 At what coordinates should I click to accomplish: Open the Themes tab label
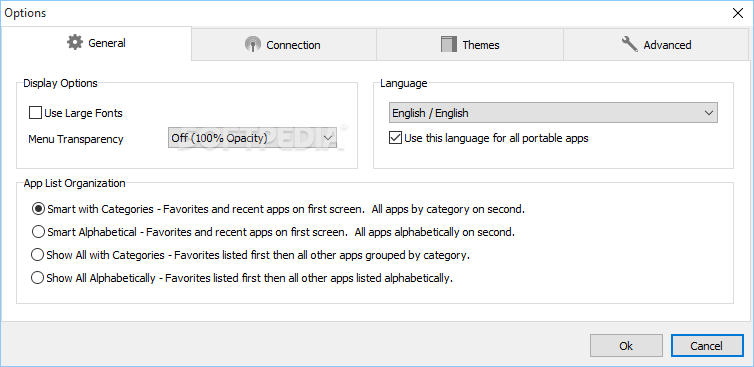(x=481, y=45)
